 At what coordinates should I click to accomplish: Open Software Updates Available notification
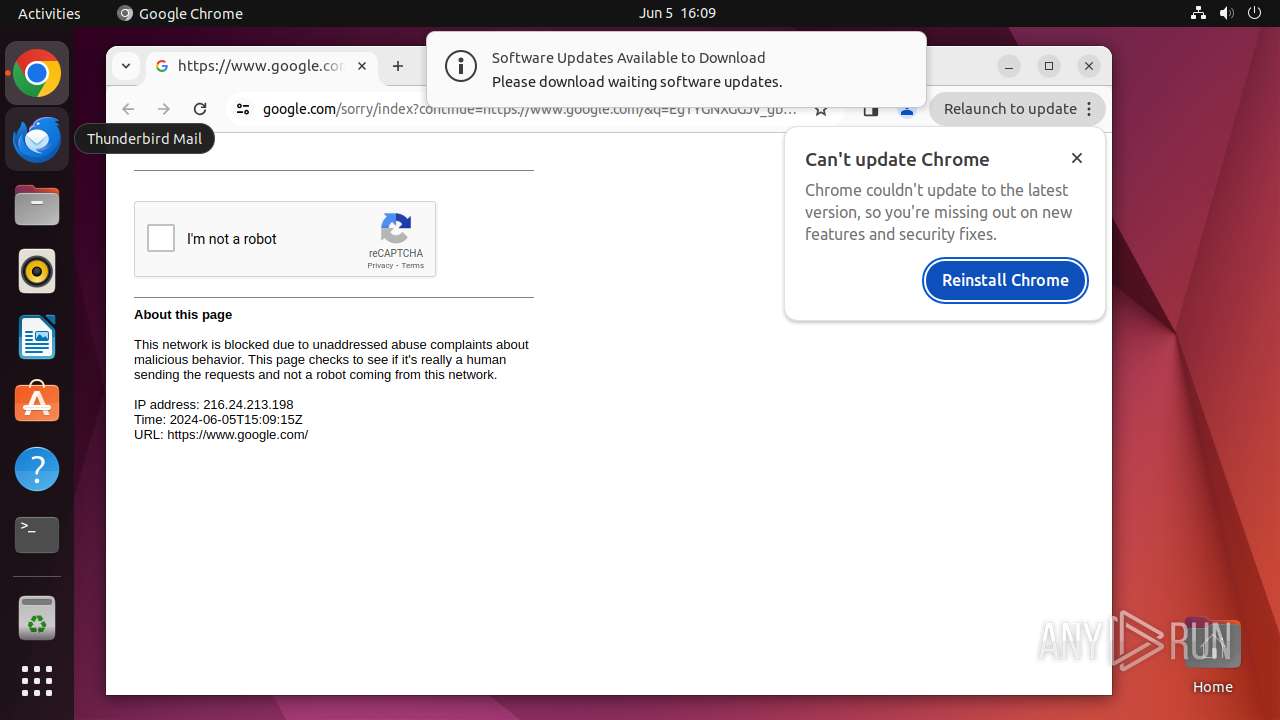point(676,70)
